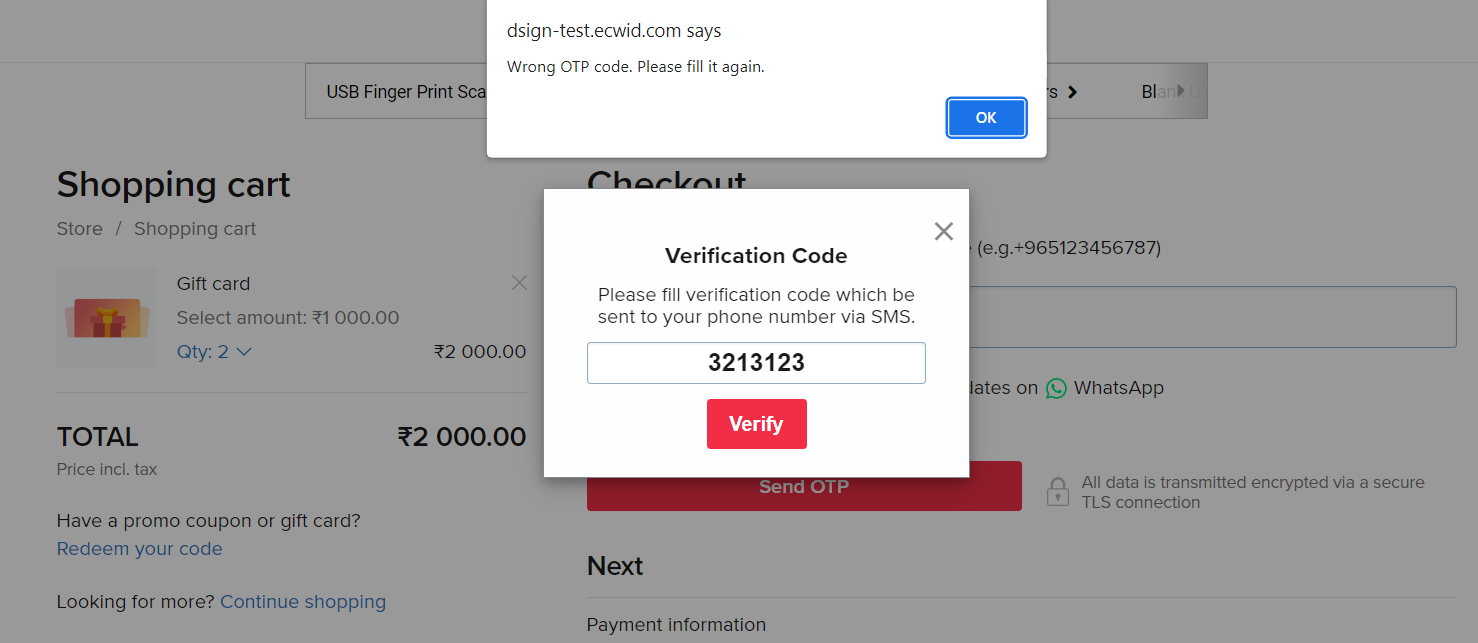
Task: Follow the Continue shopping link
Action: 303,602
